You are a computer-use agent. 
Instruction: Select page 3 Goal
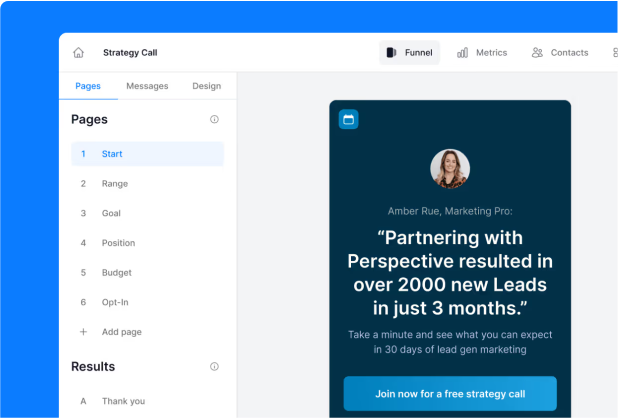[147, 213]
